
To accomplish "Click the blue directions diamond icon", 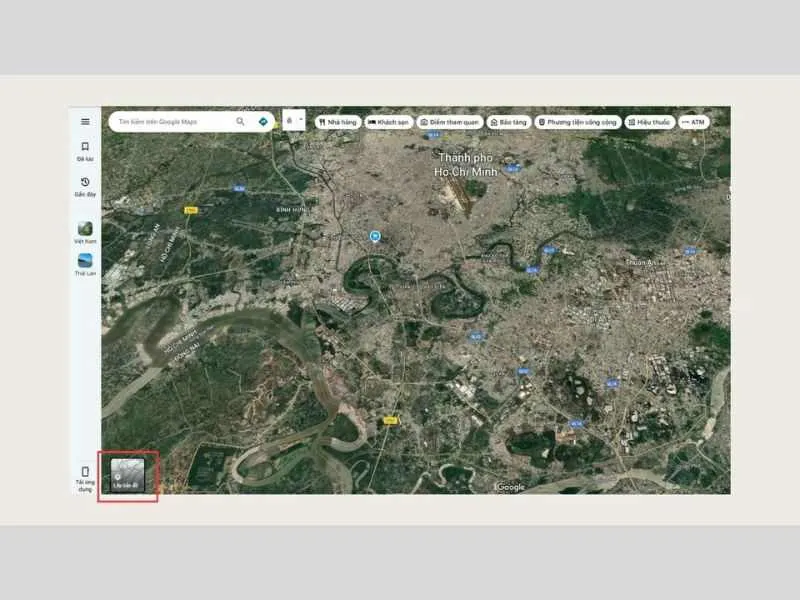I will (x=263, y=121).
